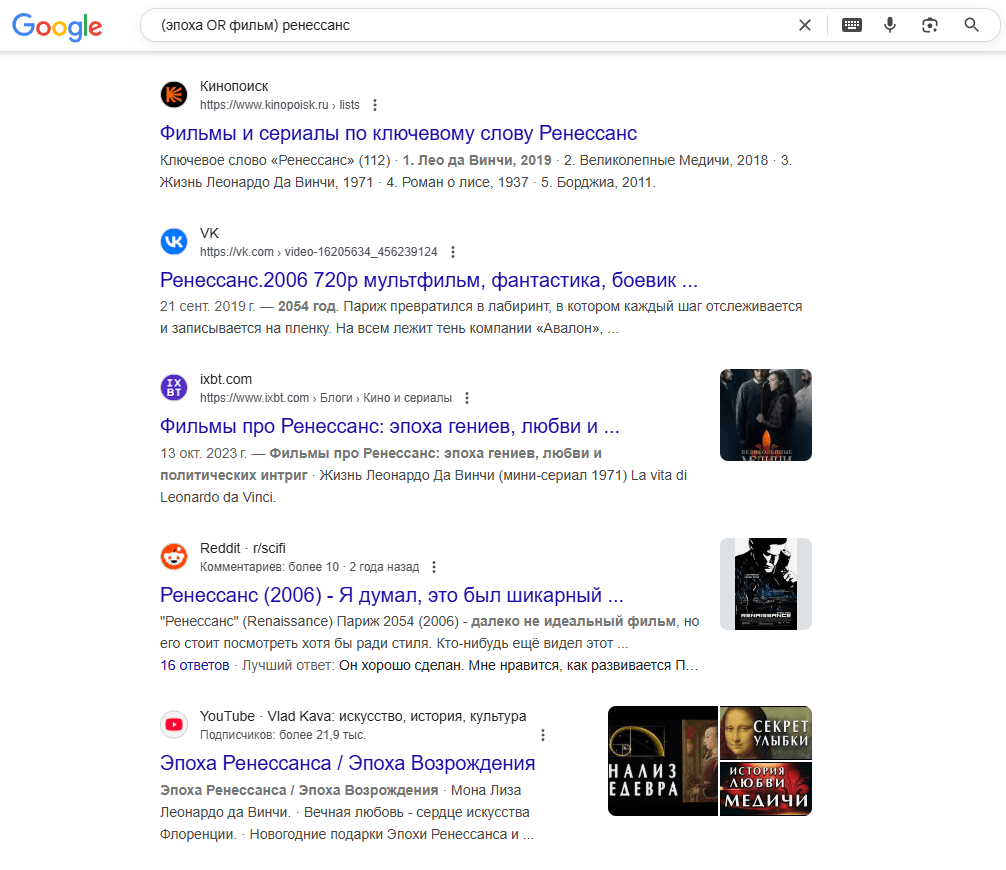Click the Google logo

click(x=57, y=26)
